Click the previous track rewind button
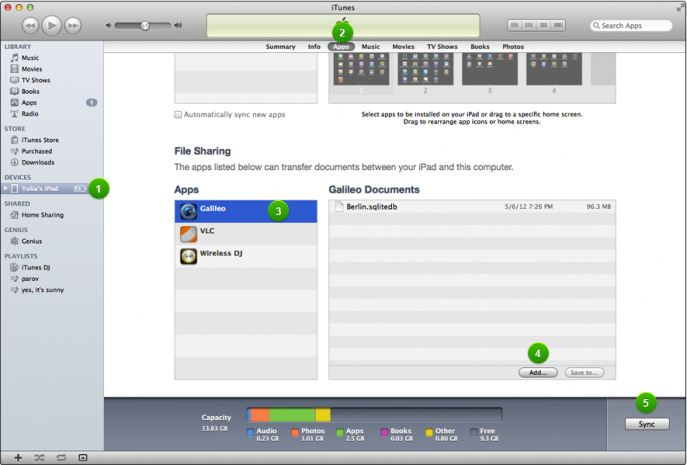This screenshot has height=465, width=687. pyautogui.click(x=30, y=25)
